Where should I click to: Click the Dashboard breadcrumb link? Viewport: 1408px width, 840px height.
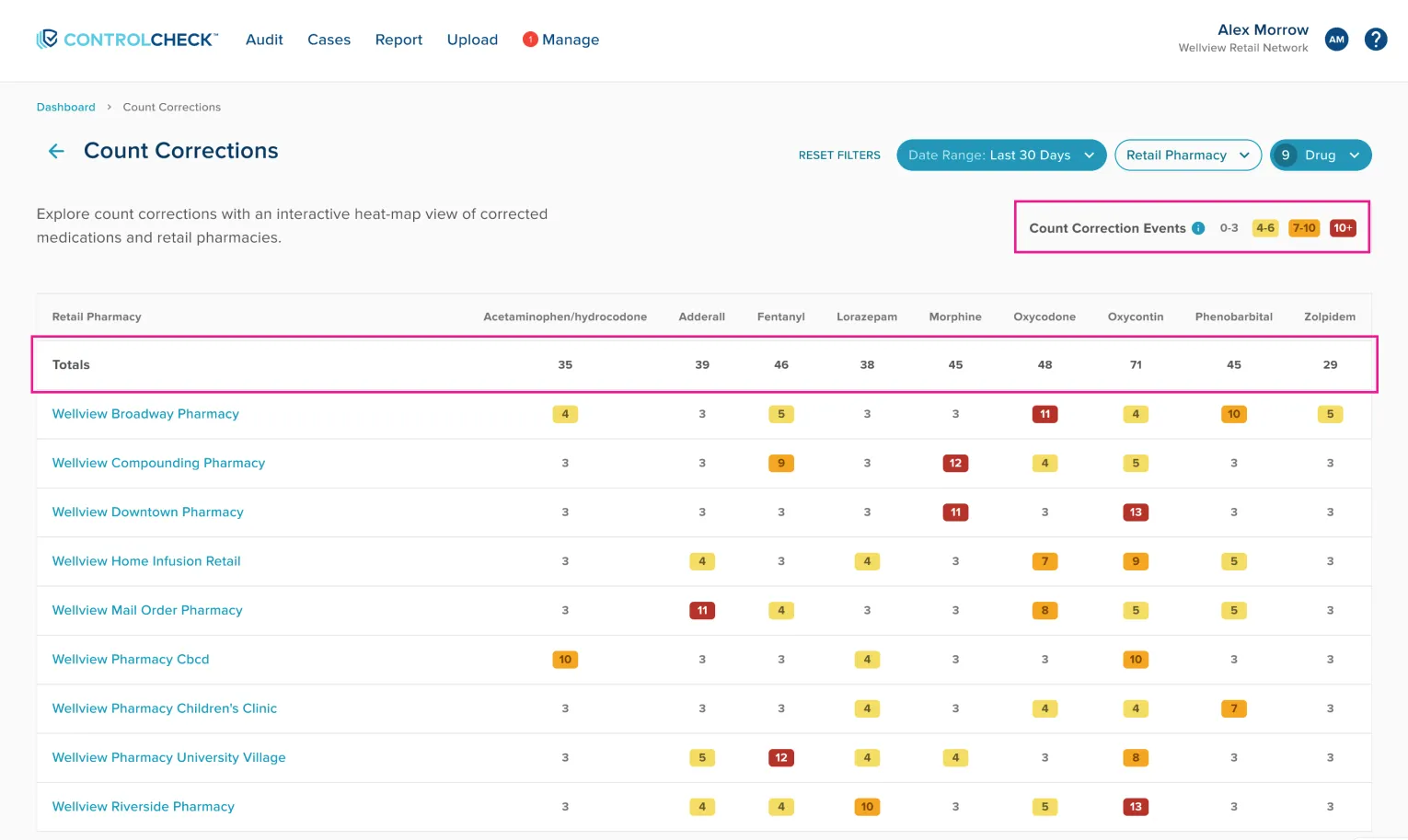point(65,107)
